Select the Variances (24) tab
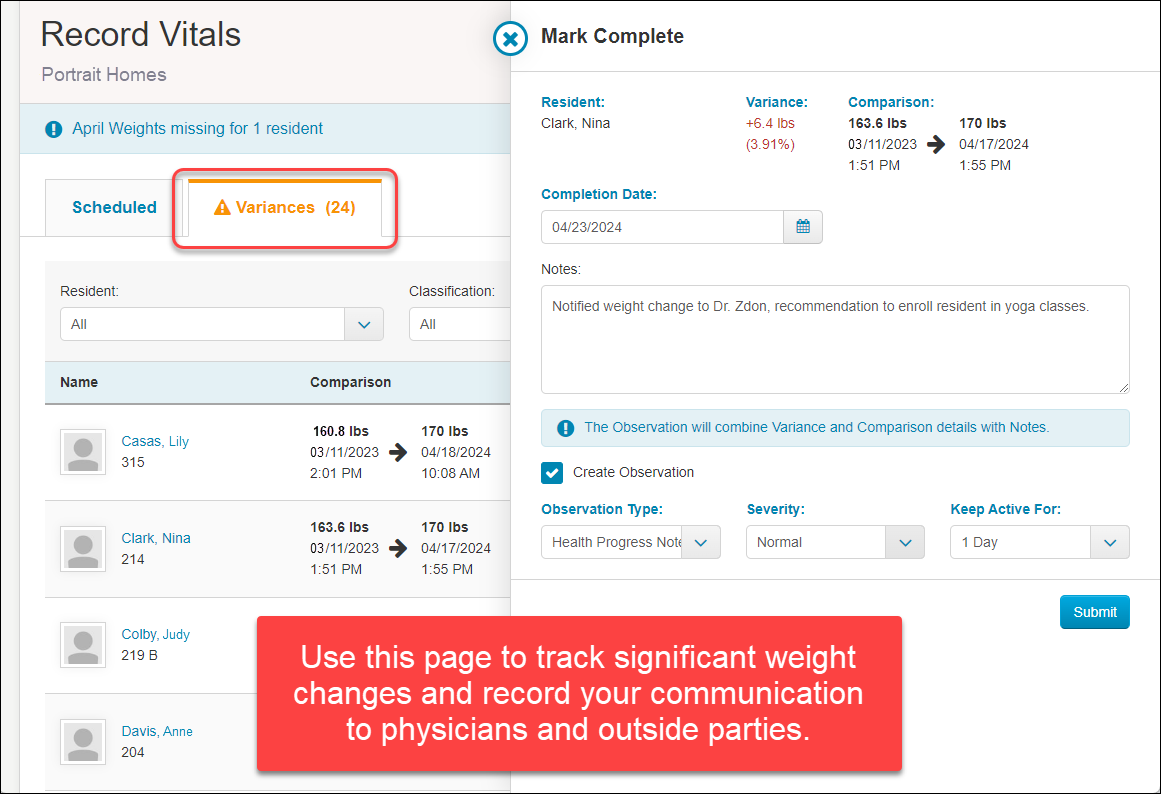1161x794 pixels. (x=285, y=207)
